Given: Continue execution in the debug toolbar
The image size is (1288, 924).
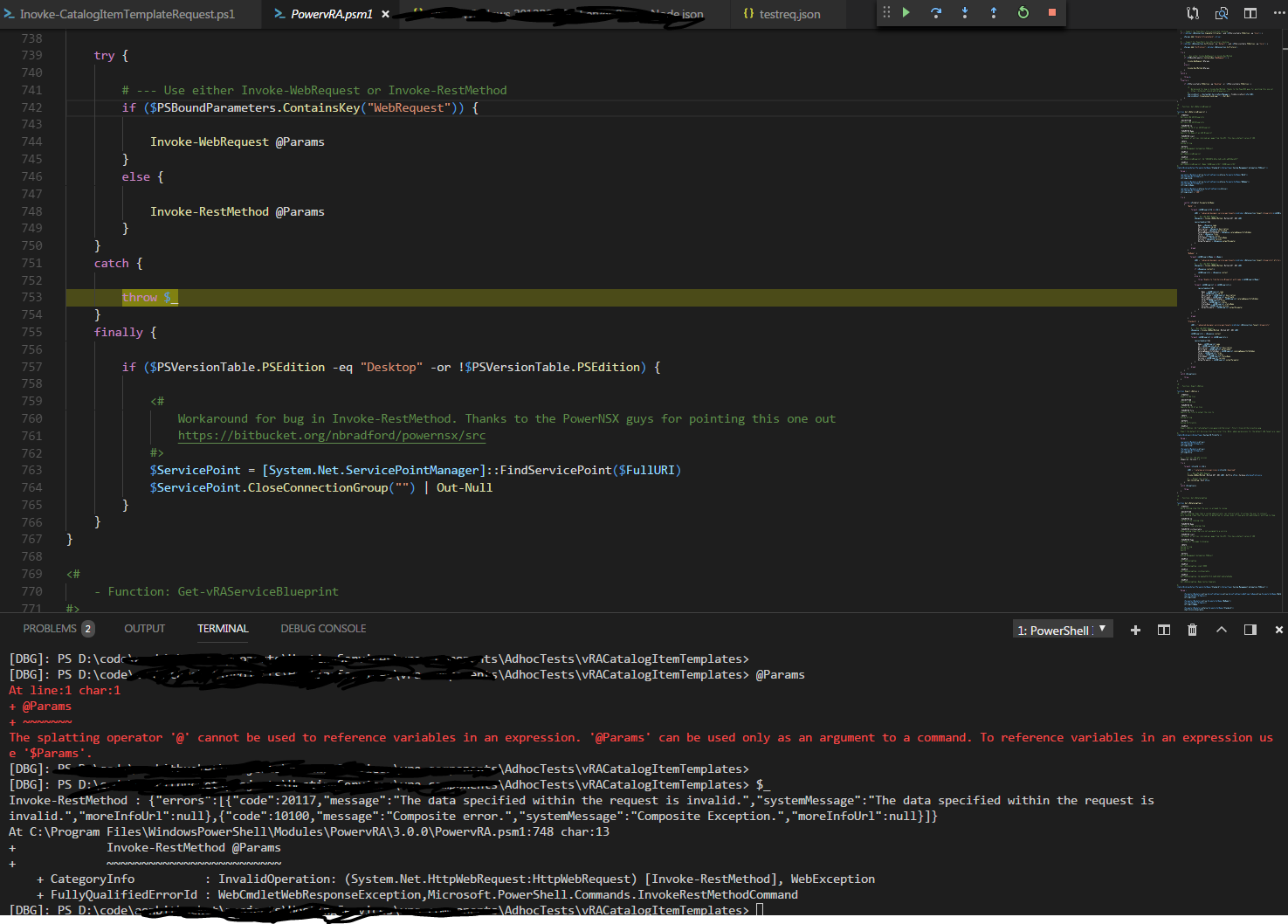Looking at the screenshot, I should pos(906,13).
